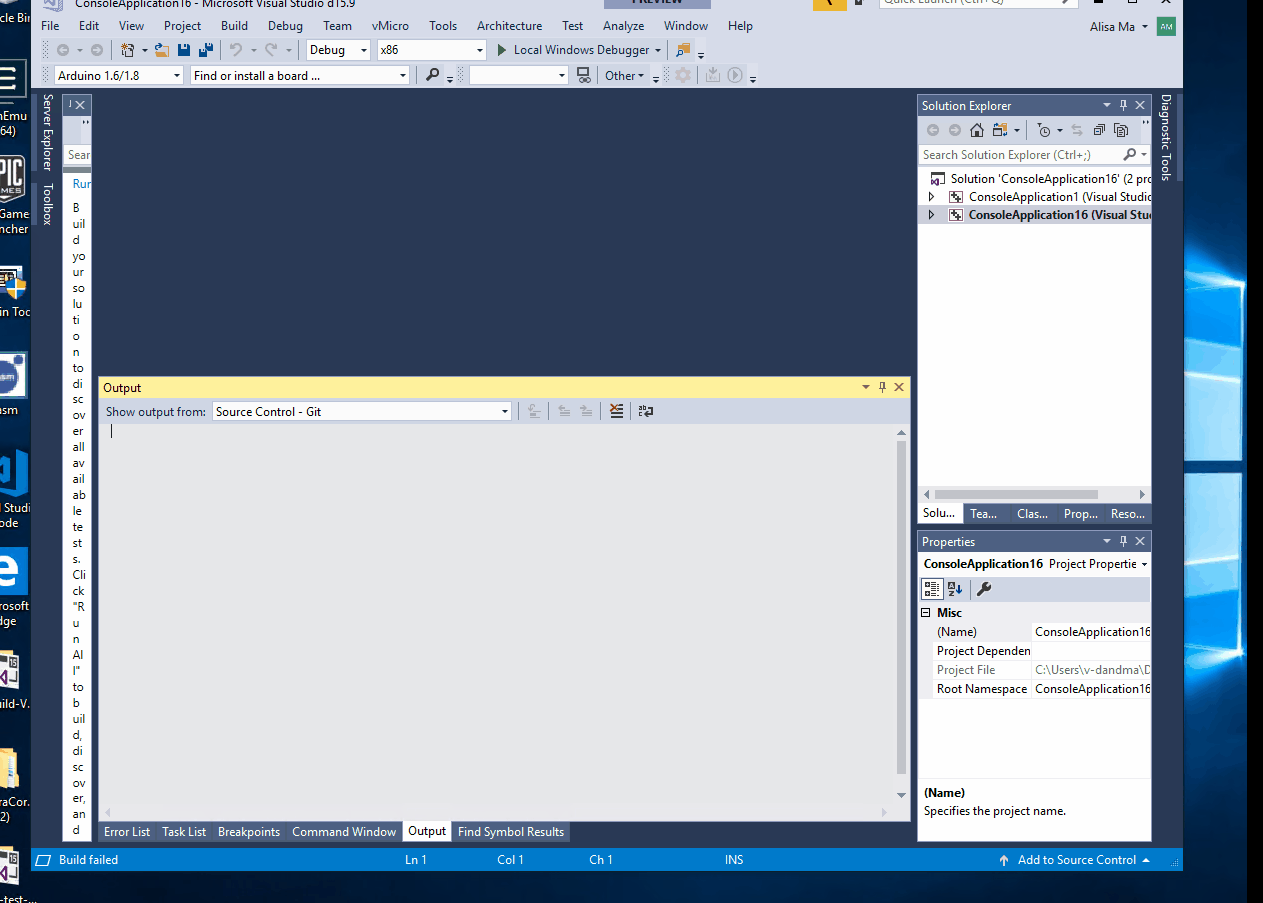Pin the Properties panel

tap(1123, 541)
